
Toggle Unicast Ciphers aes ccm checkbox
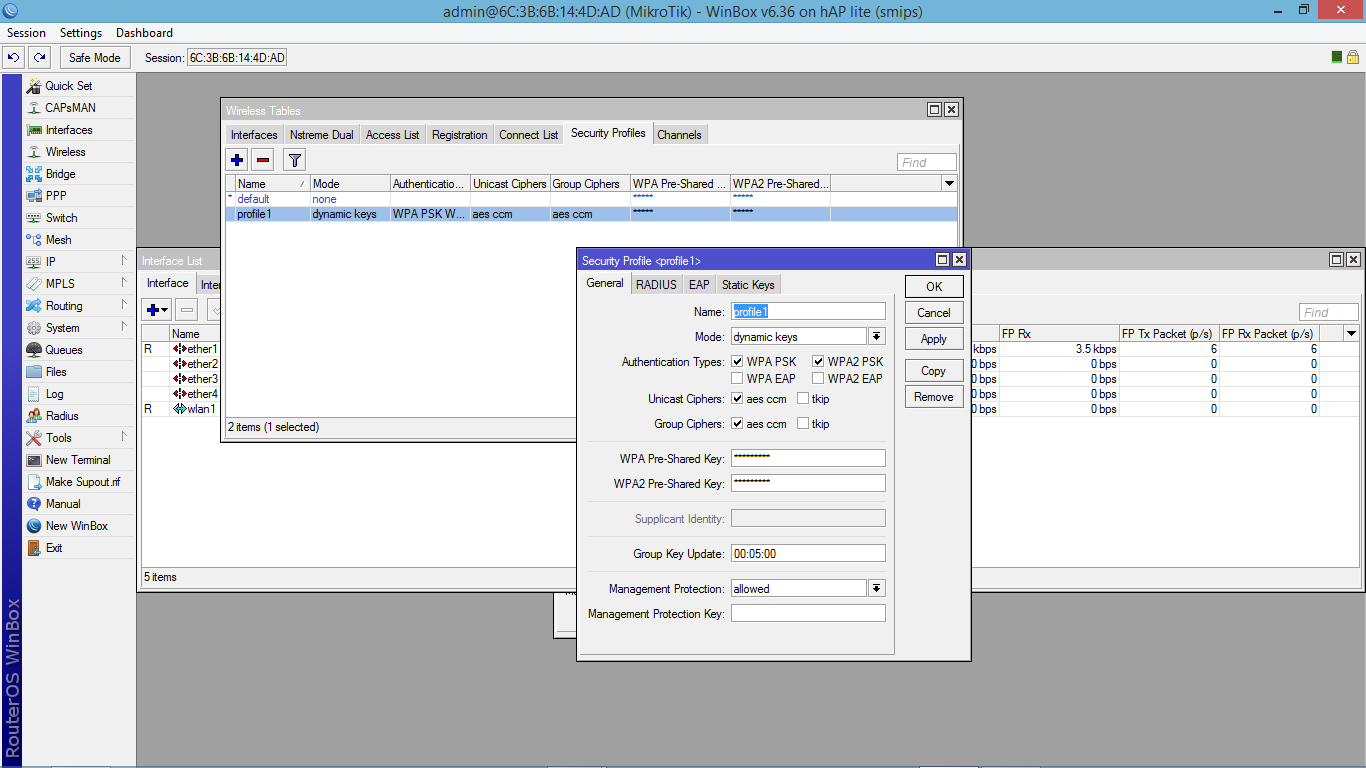(737, 399)
